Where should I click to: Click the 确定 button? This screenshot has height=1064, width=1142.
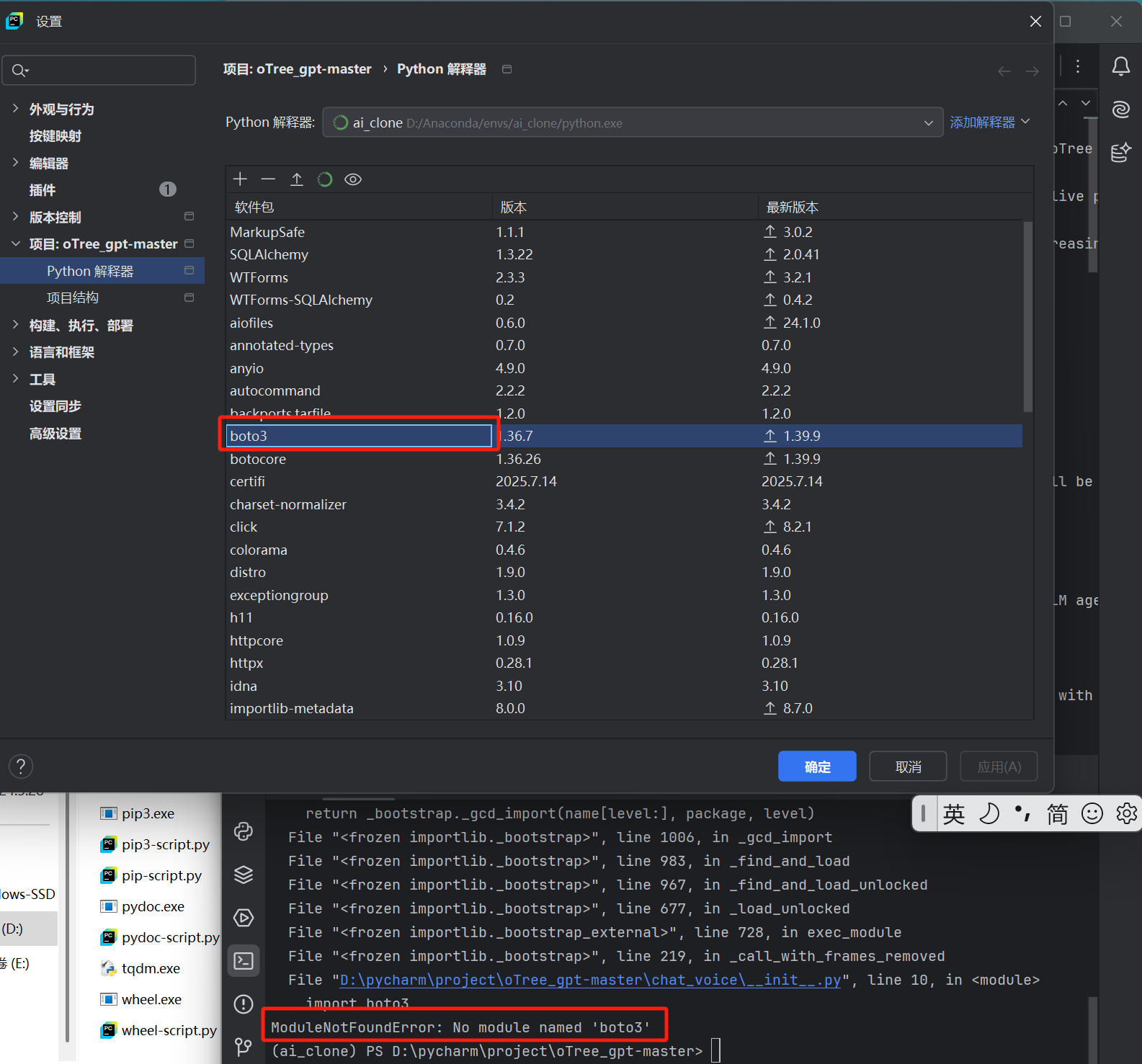(816, 766)
